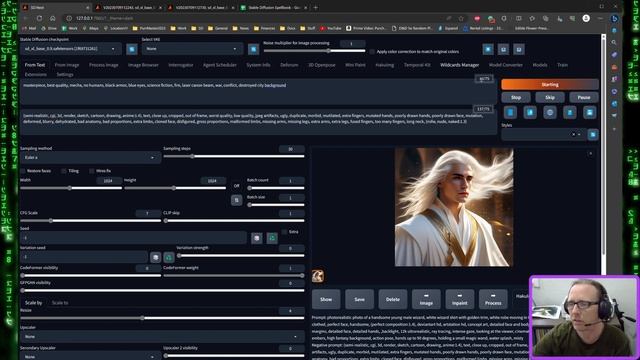The width and height of the screenshot is (640, 360).
Task: Switch to the From Image tab
Action: [x=67, y=65]
